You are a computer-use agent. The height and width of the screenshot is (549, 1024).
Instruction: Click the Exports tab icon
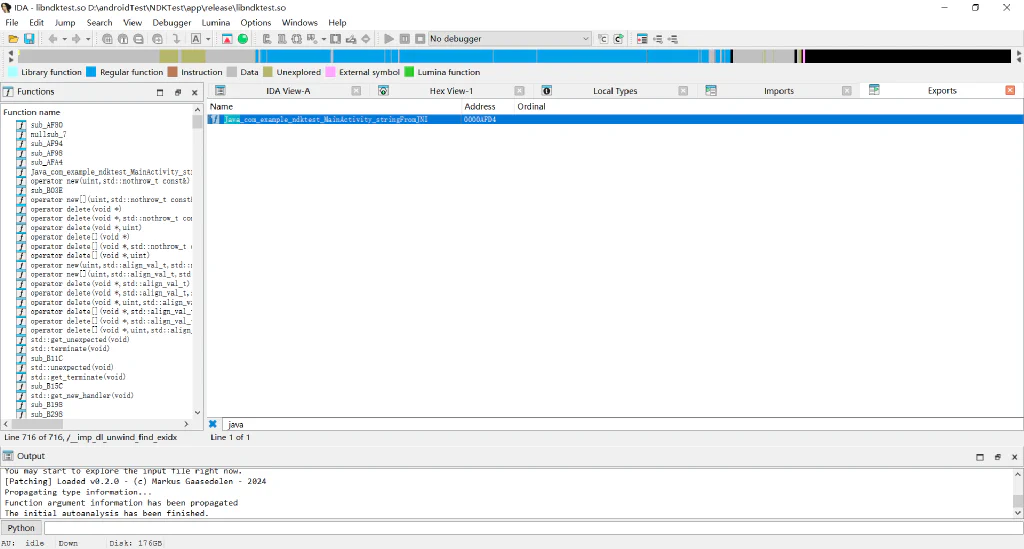point(874,90)
